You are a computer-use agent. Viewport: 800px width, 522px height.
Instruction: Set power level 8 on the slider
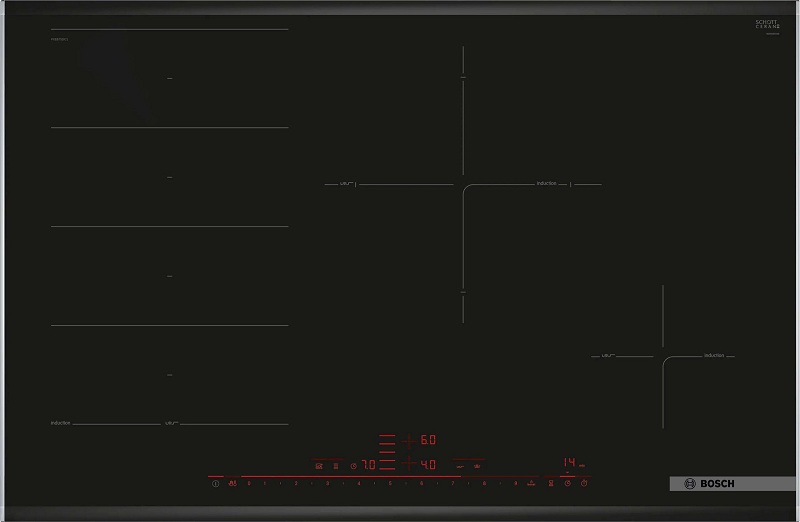(484, 483)
